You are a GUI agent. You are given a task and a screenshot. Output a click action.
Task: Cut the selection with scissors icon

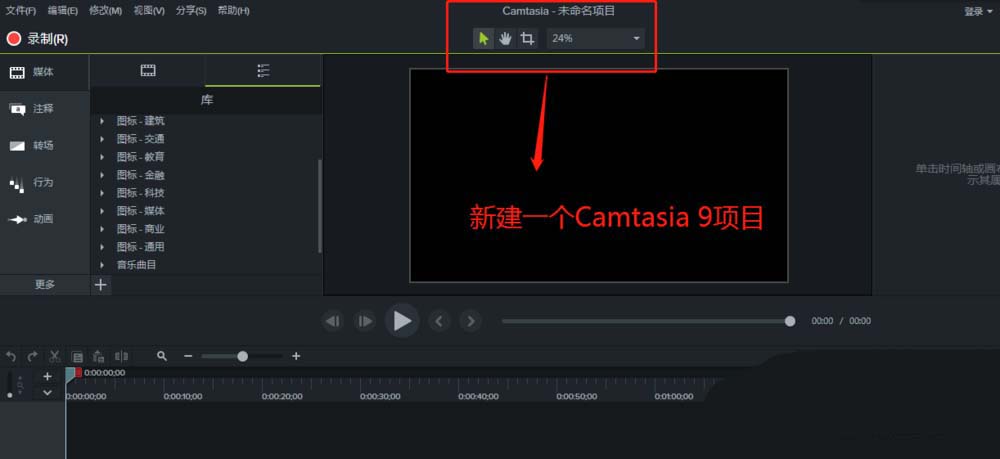tap(55, 356)
